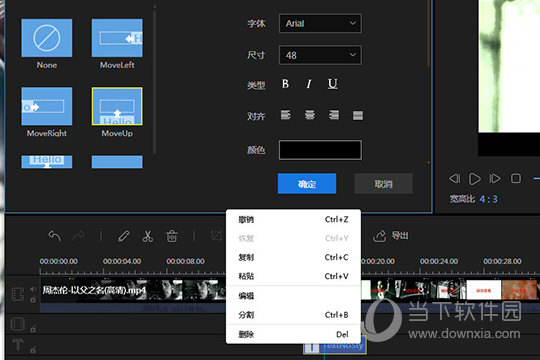Align text to the left

click(x=285, y=115)
